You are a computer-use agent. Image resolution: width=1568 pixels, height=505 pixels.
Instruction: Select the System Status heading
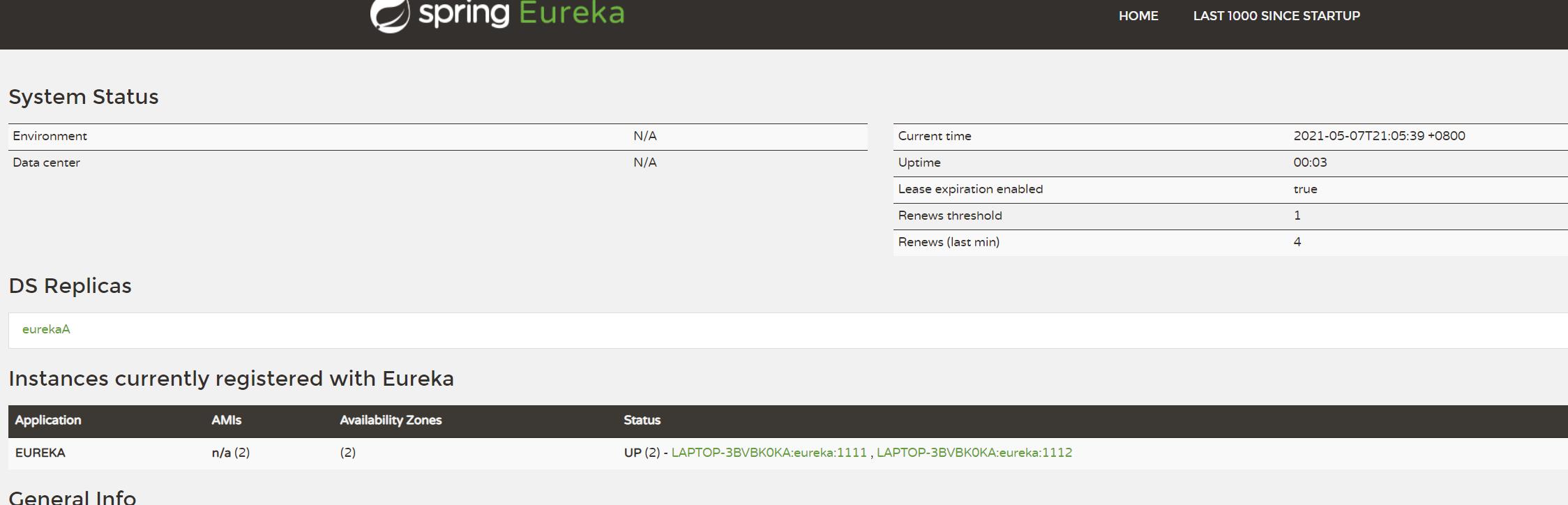[84, 96]
